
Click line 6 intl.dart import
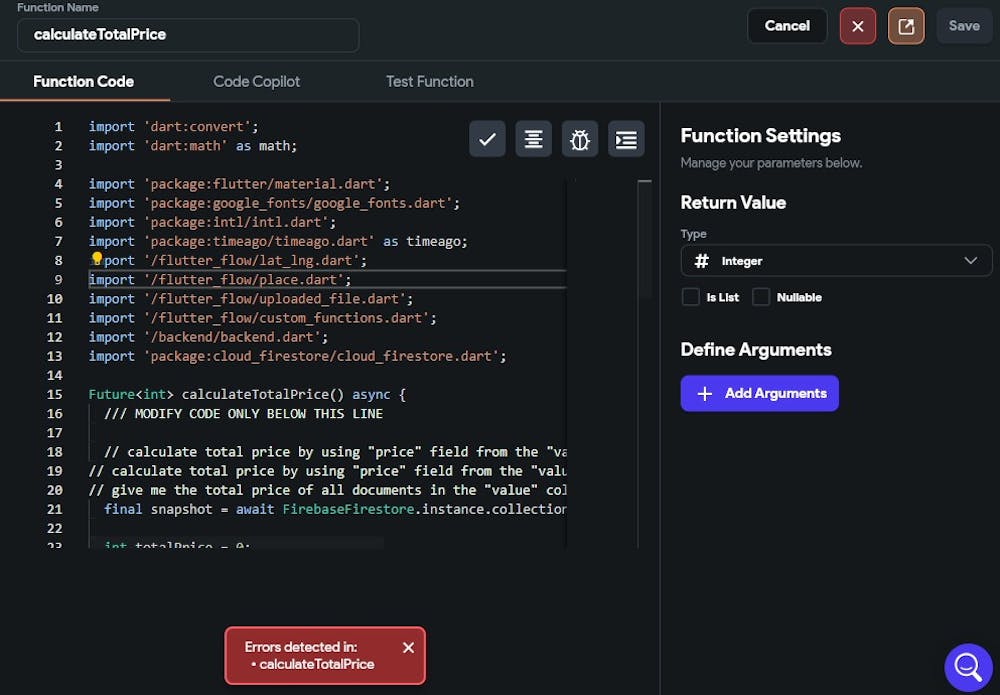212,222
